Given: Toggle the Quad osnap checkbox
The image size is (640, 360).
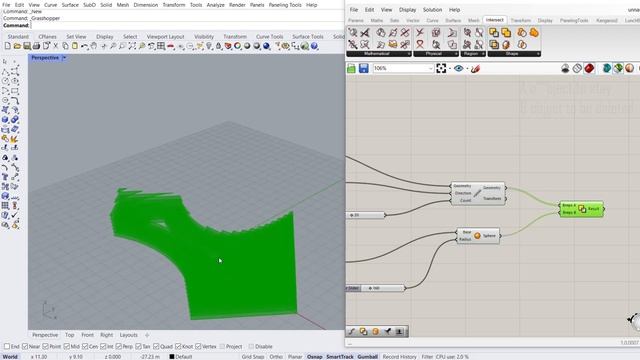Looking at the screenshot, I should 156,346.
